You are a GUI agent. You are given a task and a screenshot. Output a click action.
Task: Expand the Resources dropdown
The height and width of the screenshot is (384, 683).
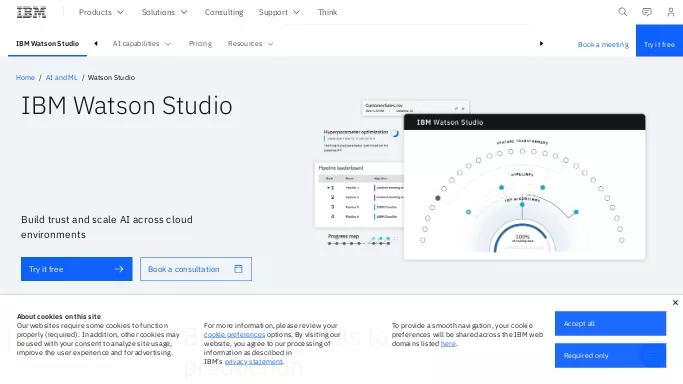[250, 44]
